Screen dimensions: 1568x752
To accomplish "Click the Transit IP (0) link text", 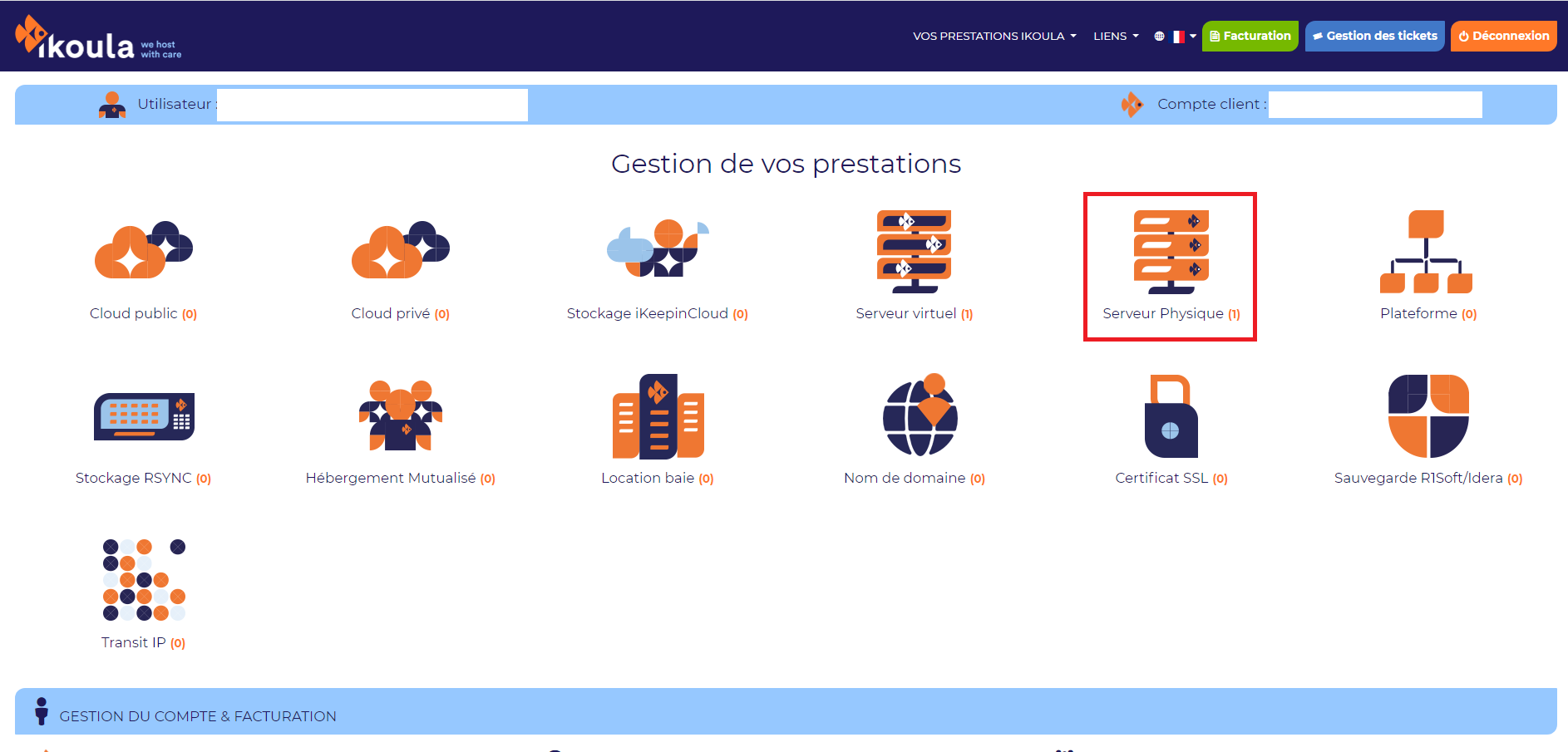I will point(144,642).
